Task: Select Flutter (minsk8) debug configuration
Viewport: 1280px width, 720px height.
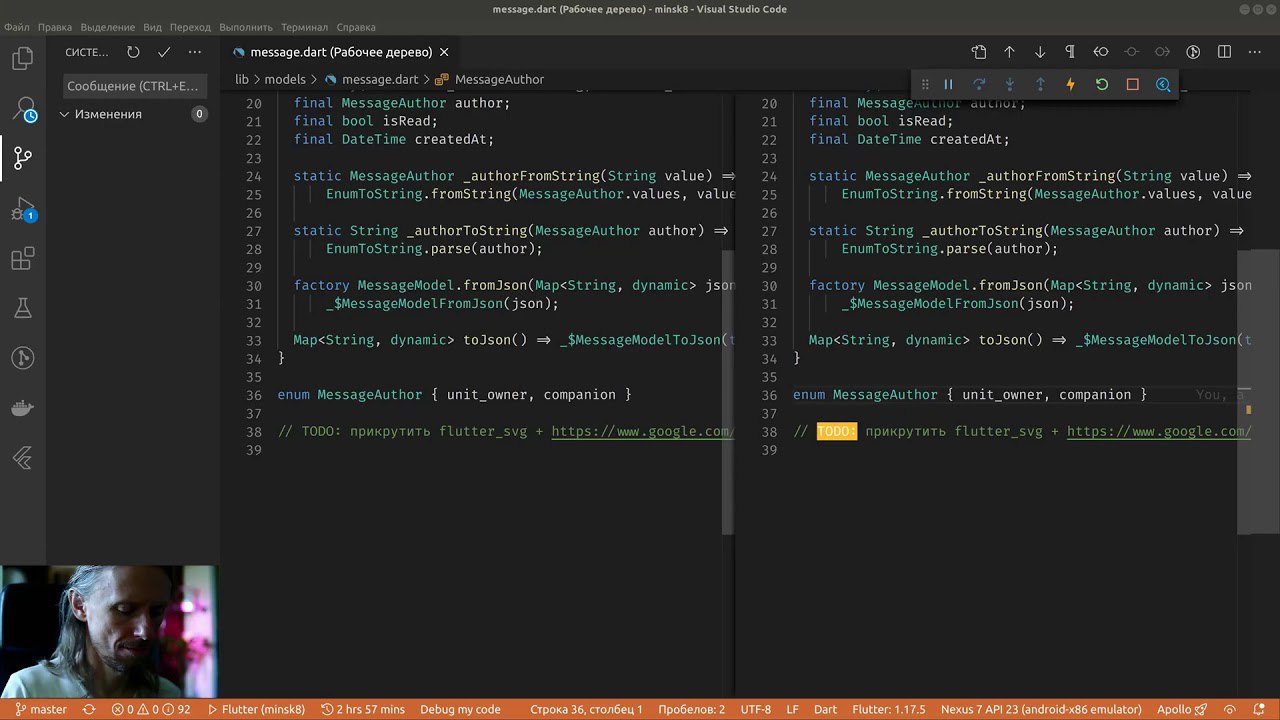Action: point(256,709)
